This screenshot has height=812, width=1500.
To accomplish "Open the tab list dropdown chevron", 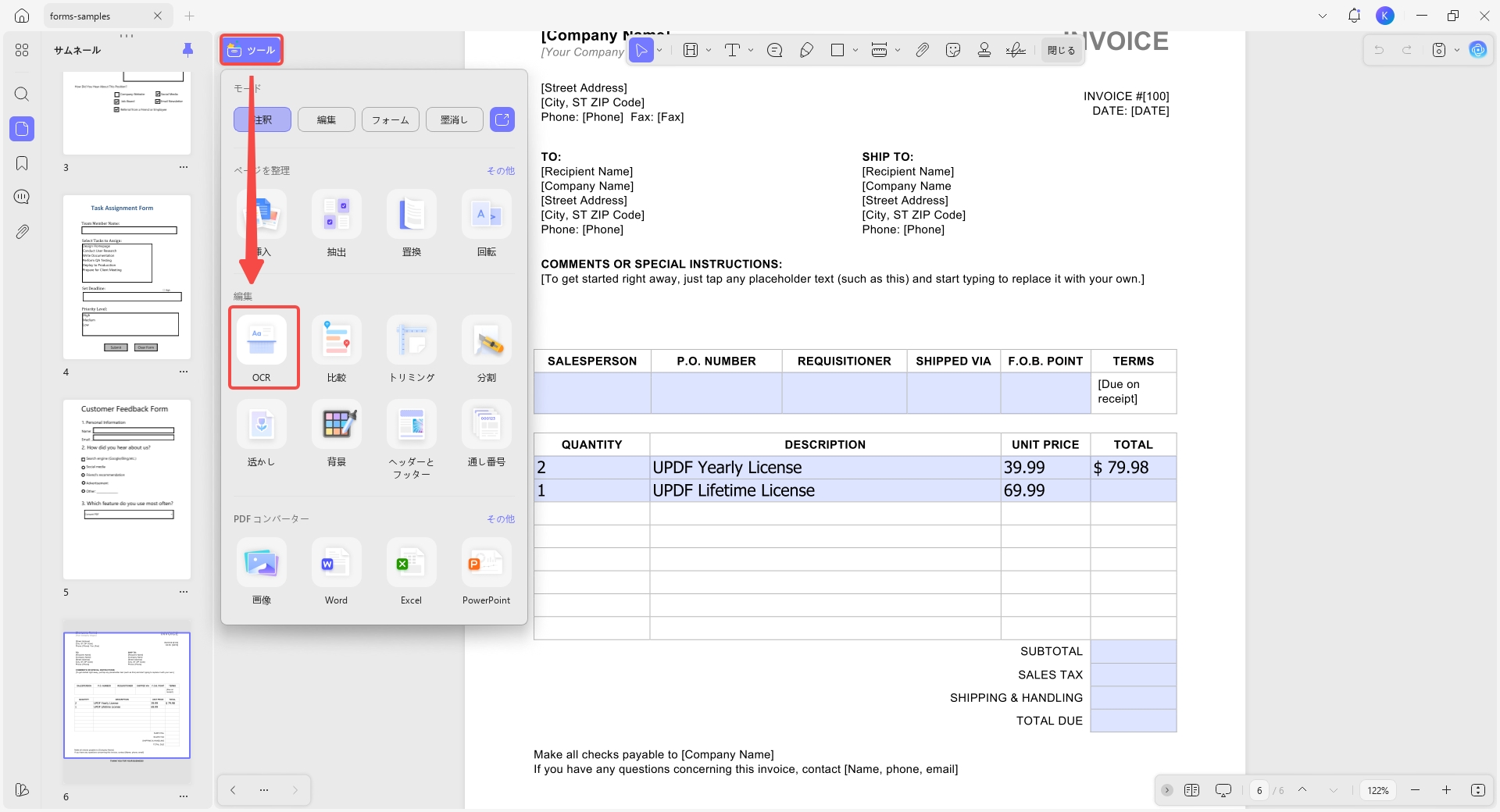I will coord(1323,16).
